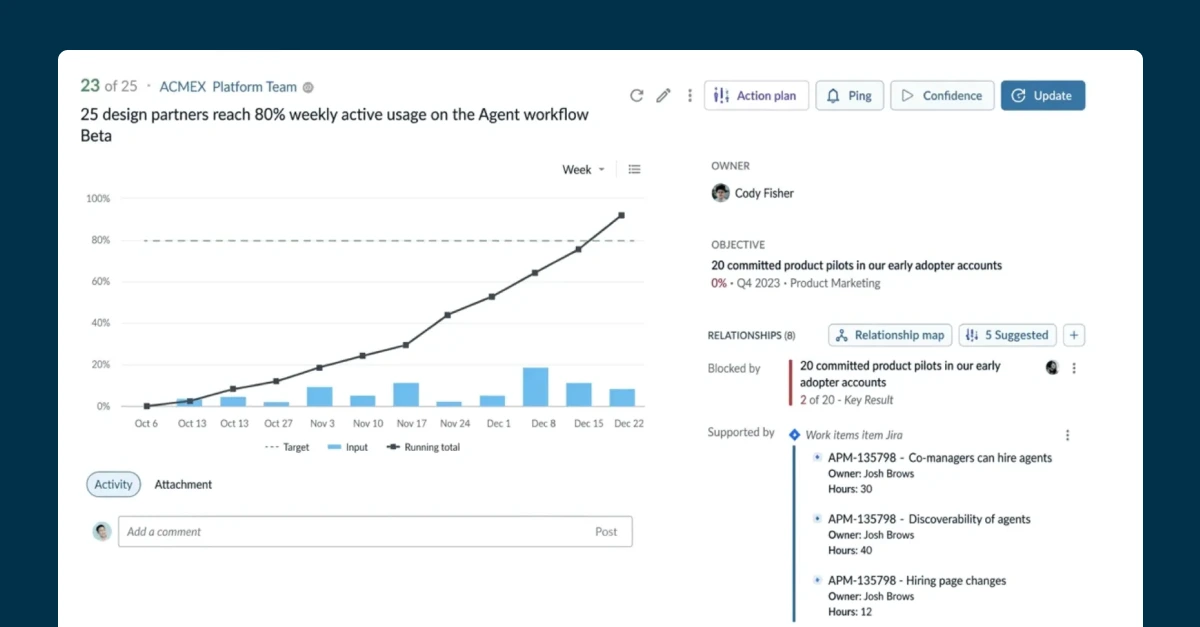Click the Ping button
Screen dimensions: 1200x627
pyautogui.click(x=849, y=96)
